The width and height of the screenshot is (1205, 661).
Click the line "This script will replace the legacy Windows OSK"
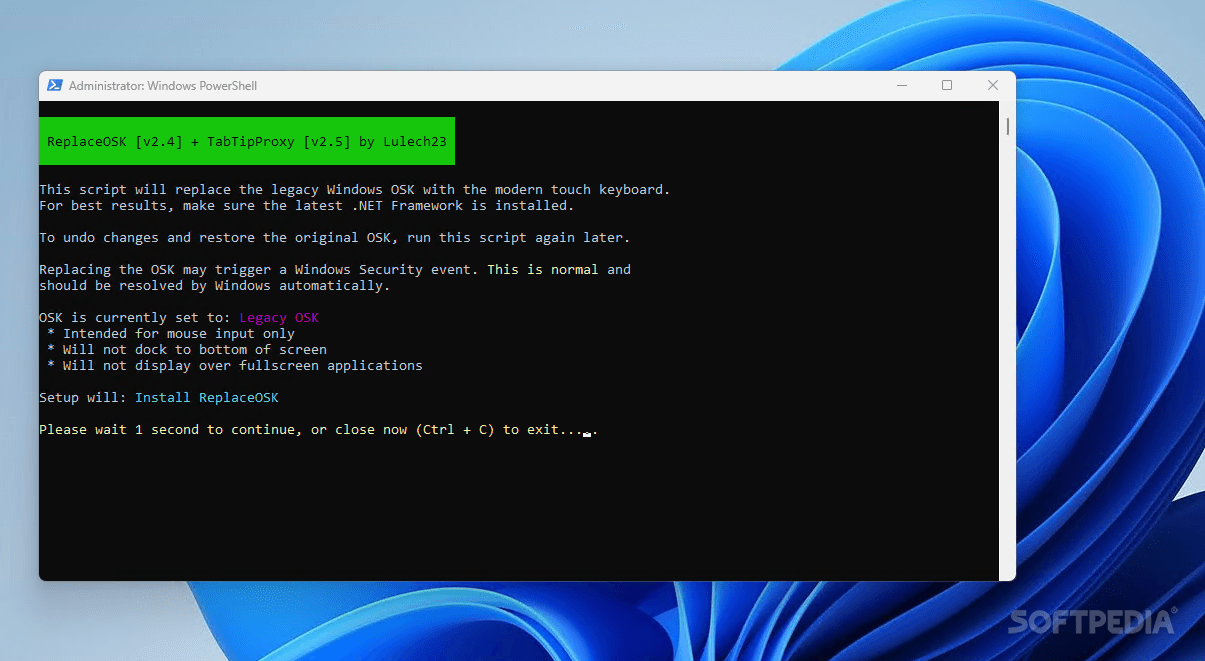(x=355, y=190)
